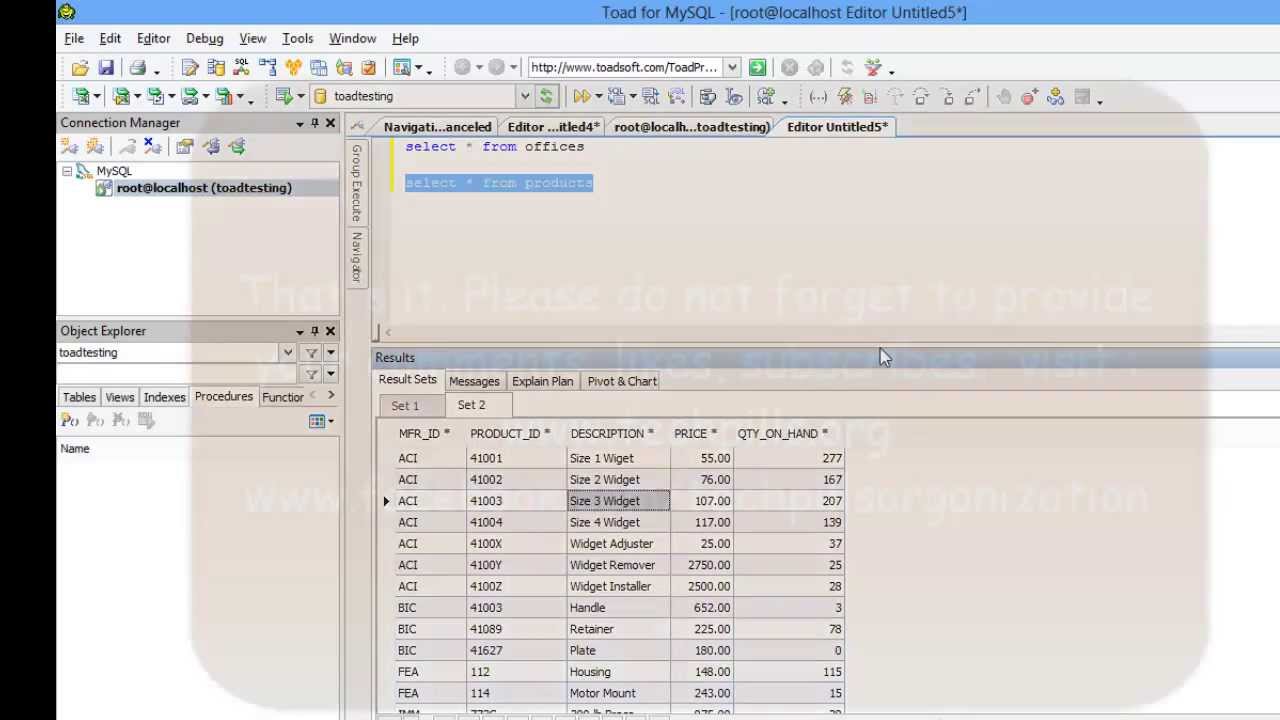Switch to the Explain Plan tab
The height and width of the screenshot is (720, 1280).
pyautogui.click(x=542, y=381)
